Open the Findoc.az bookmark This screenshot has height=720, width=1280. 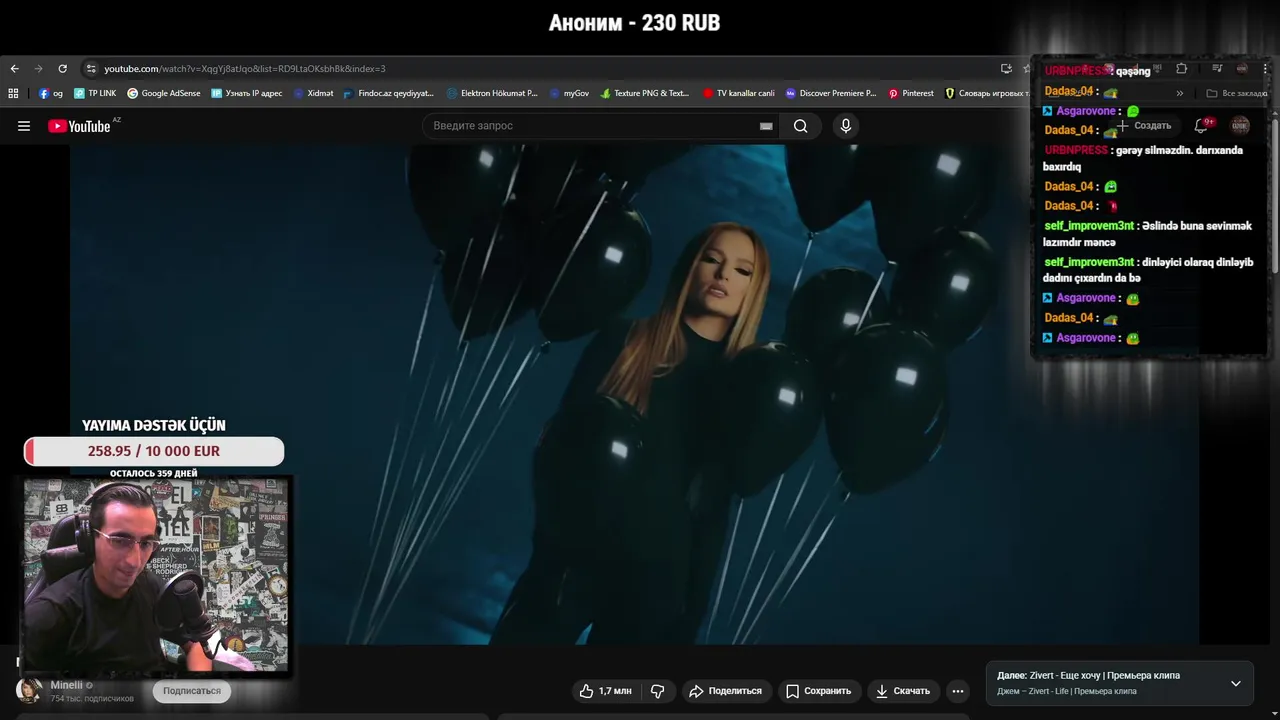(x=388, y=93)
